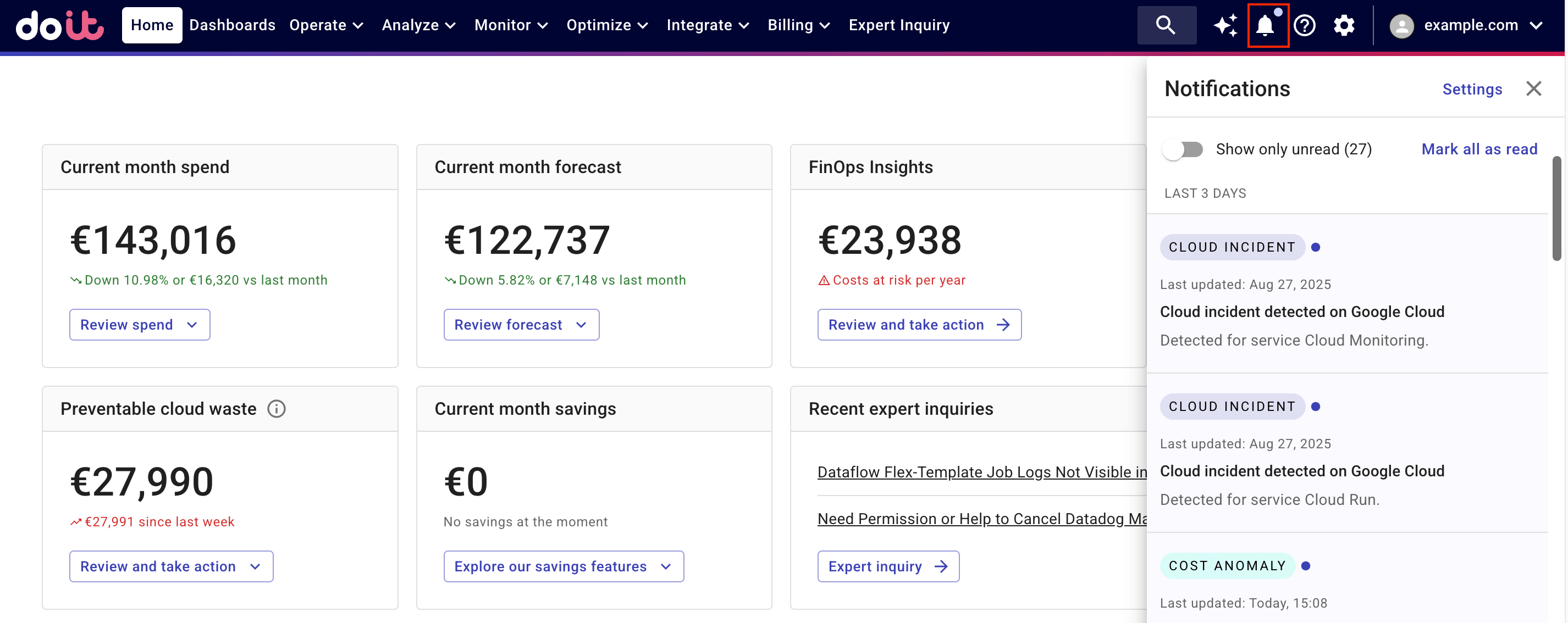This screenshot has height=623, width=1568.
Task: Mark all notifications as read
Action: pos(1479,149)
